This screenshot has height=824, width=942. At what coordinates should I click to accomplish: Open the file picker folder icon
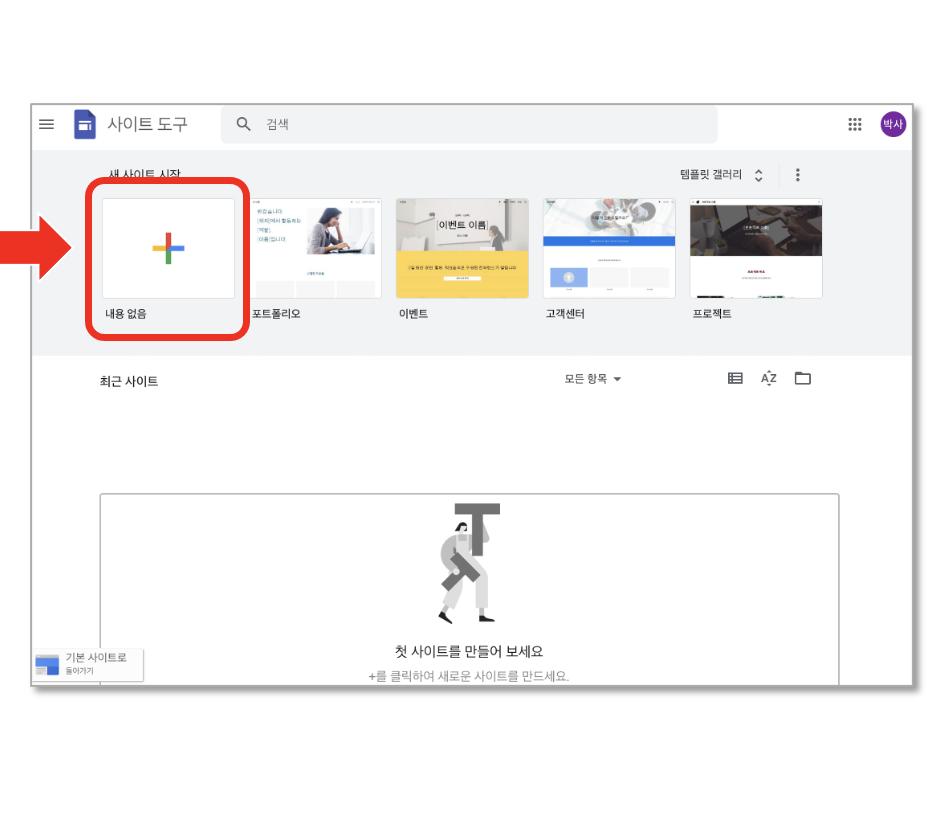click(803, 378)
